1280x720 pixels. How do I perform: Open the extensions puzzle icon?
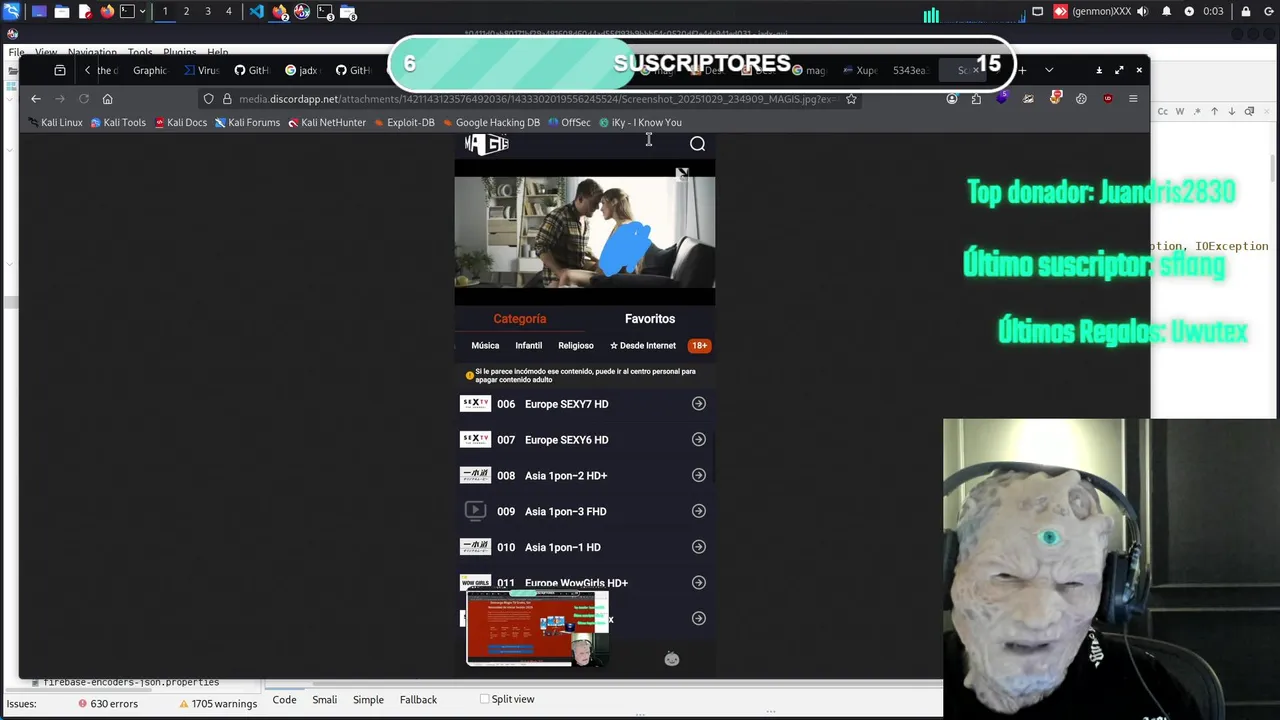click(x=976, y=99)
